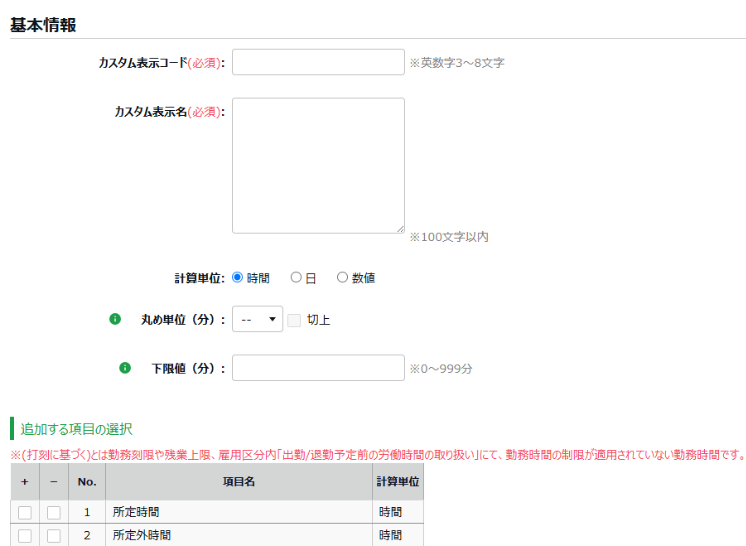This screenshot has width=746, height=546.
Task: Check the plus checkbox for 所定時間 row
Action: tap(25, 512)
